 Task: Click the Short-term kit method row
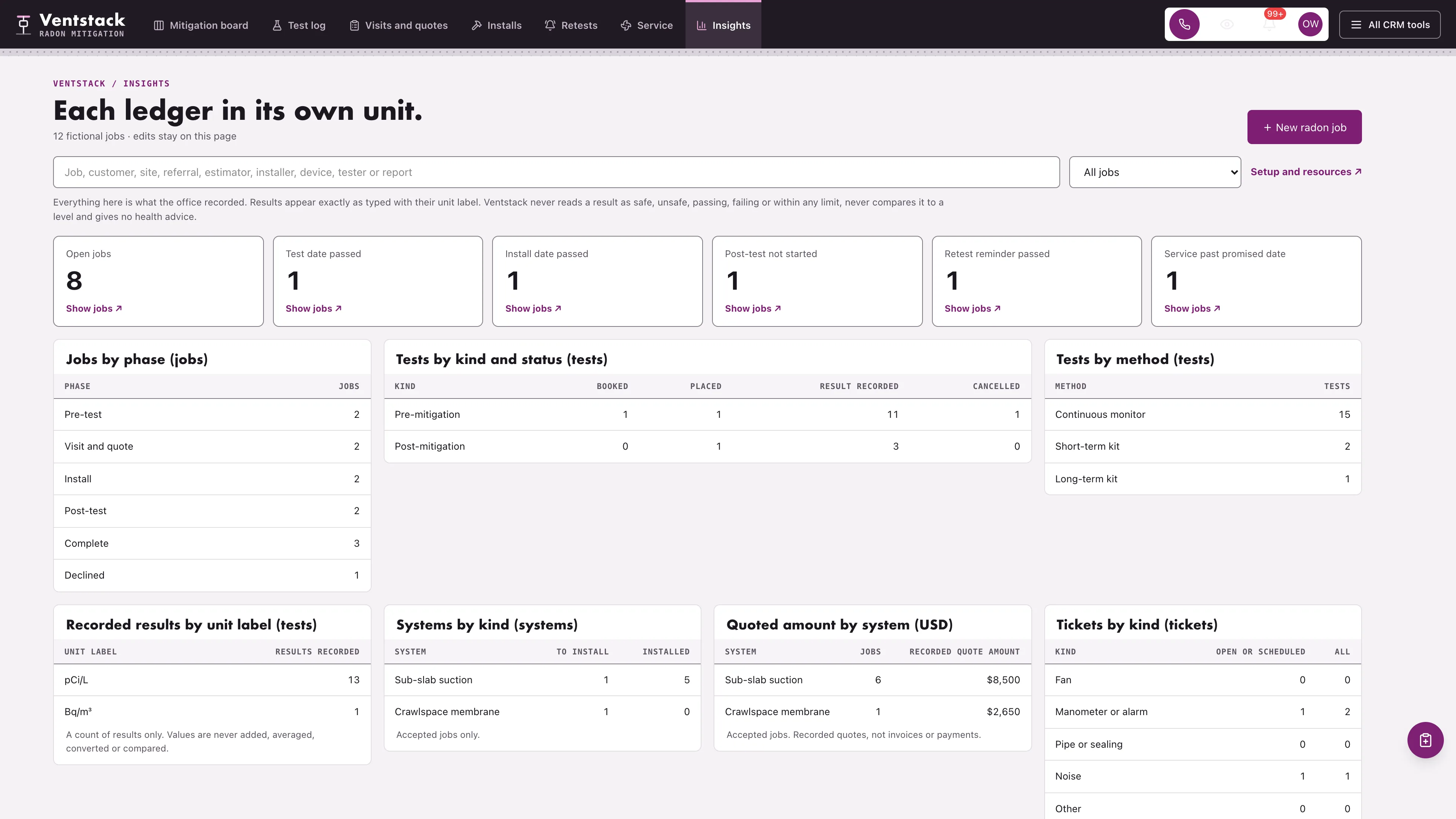pos(1203,447)
